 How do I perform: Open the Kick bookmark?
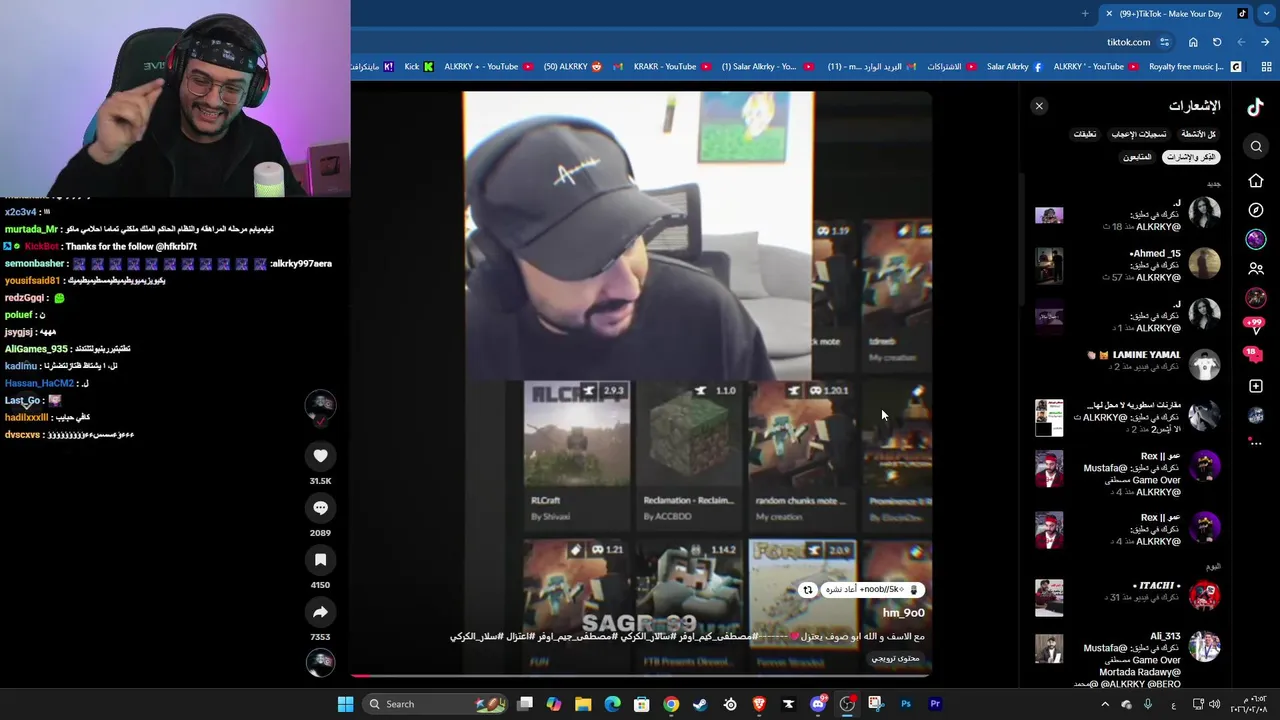click(420, 67)
